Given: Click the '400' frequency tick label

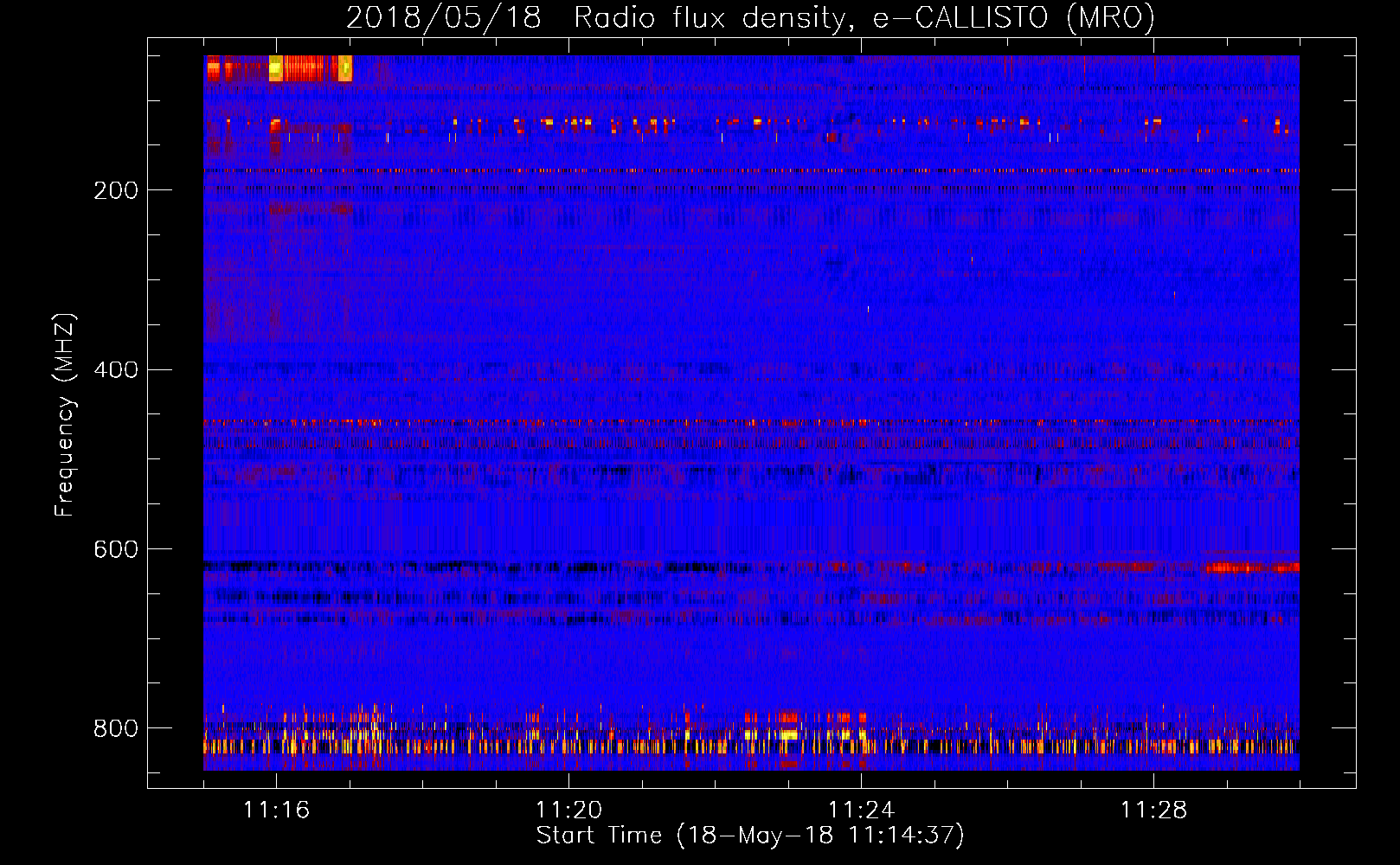Looking at the screenshot, I should (116, 370).
